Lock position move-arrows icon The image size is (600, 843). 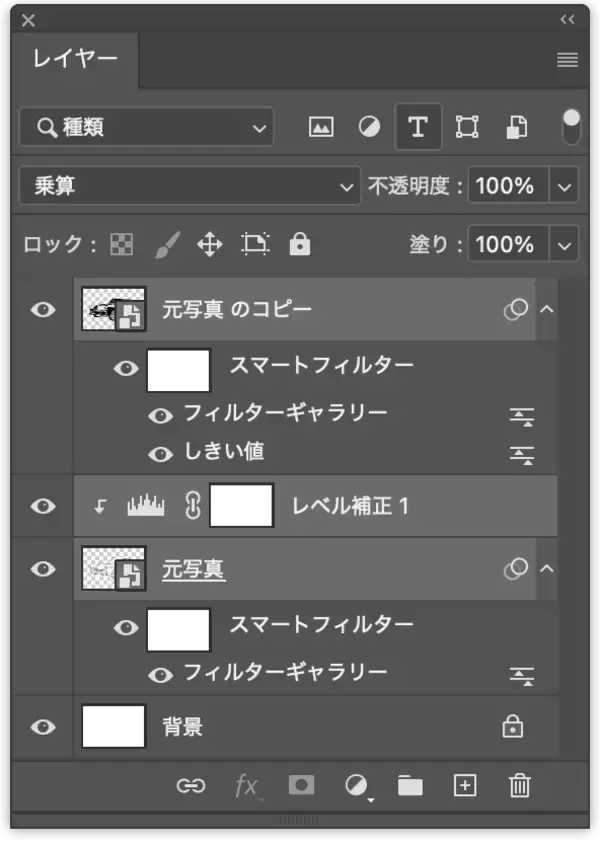pyautogui.click(x=210, y=245)
